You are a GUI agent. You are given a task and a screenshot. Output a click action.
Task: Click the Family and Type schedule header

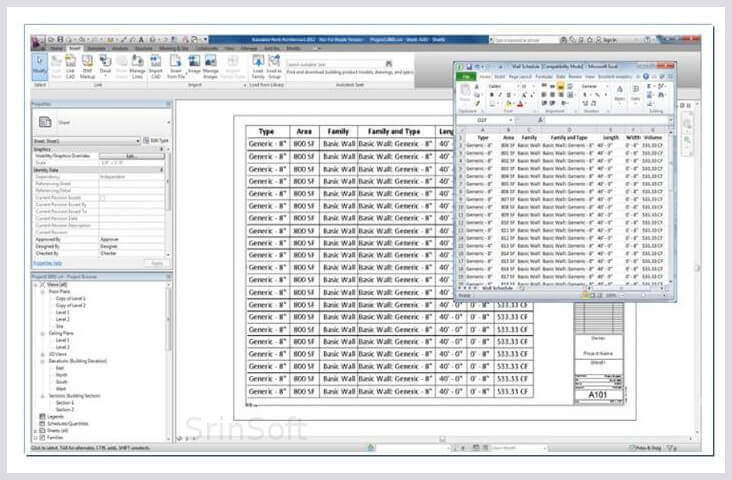[x=394, y=132]
